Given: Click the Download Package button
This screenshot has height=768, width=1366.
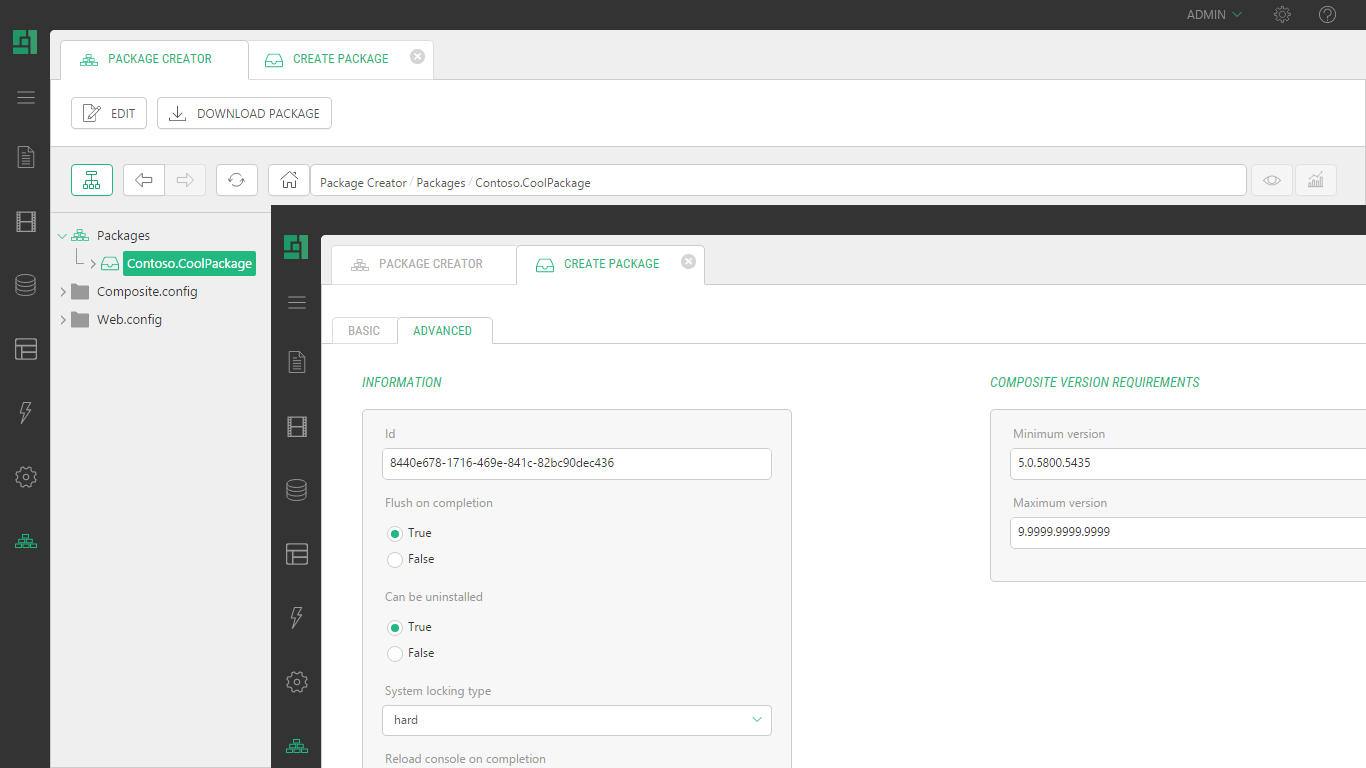Looking at the screenshot, I should click(x=245, y=114).
